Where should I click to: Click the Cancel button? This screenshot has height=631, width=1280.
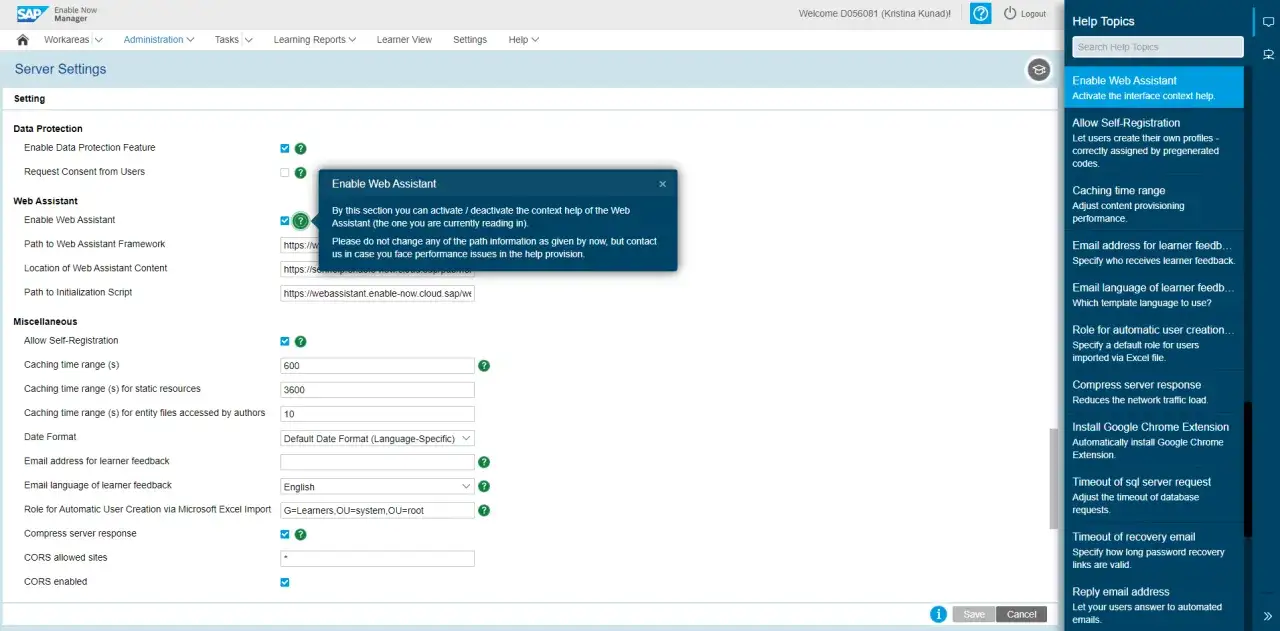point(1022,614)
